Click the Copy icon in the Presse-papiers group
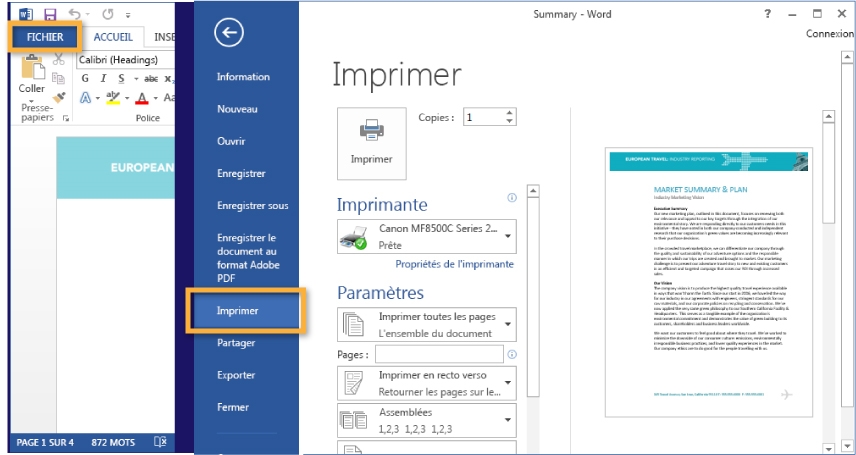 [x=58, y=78]
